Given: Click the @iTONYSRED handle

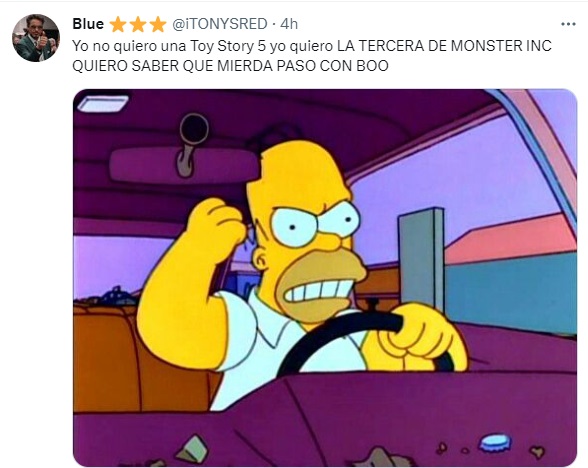Looking at the screenshot, I should point(220,24).
